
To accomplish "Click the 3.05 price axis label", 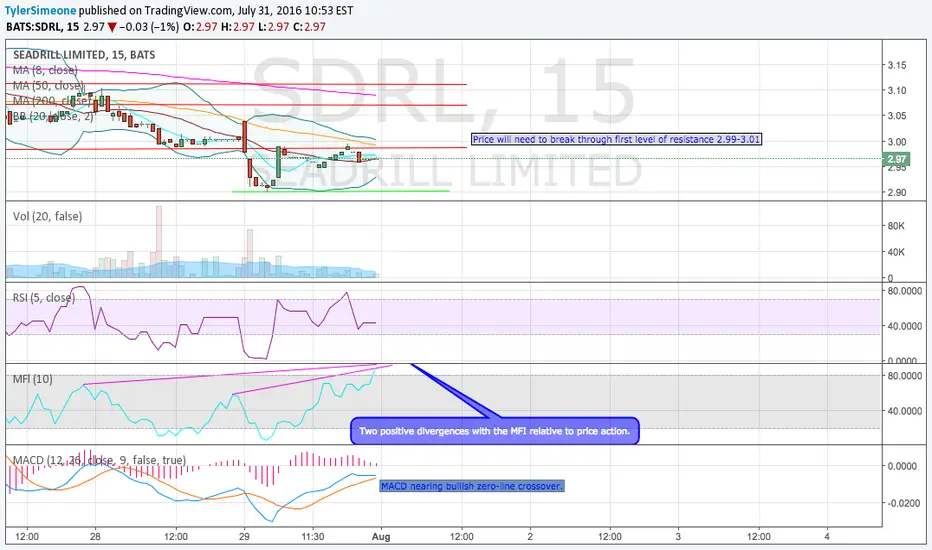I will 896,116.
